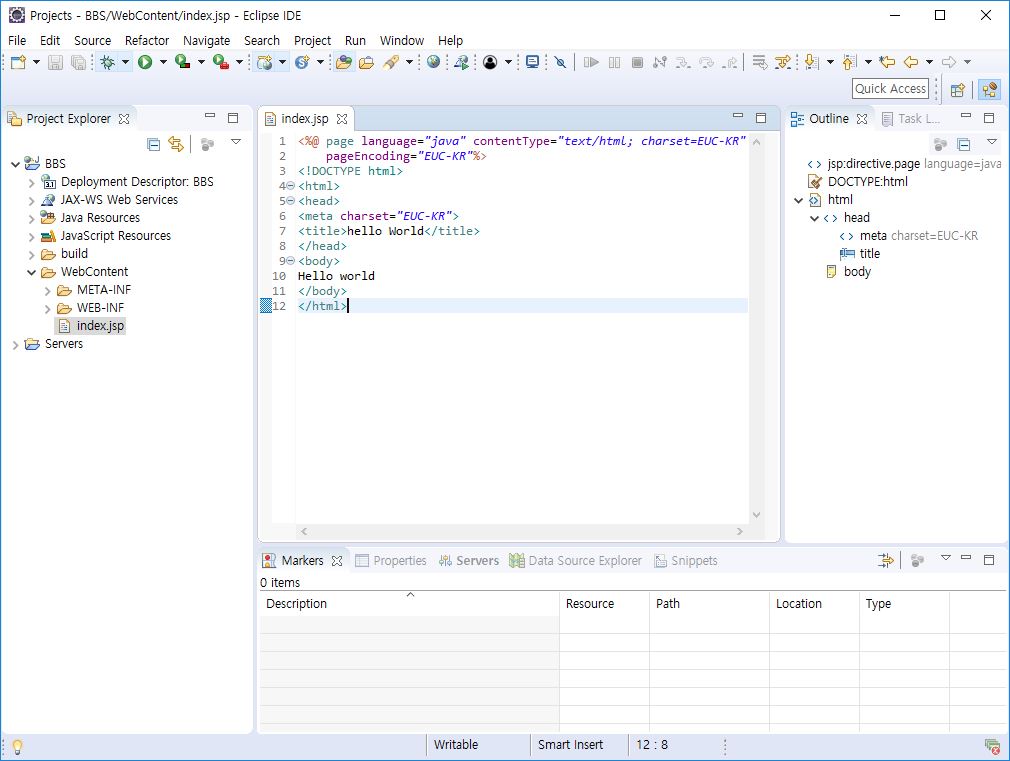The image size is (1010, 761).
Task: Sort markers by Description column header
Action: point(409,604)
